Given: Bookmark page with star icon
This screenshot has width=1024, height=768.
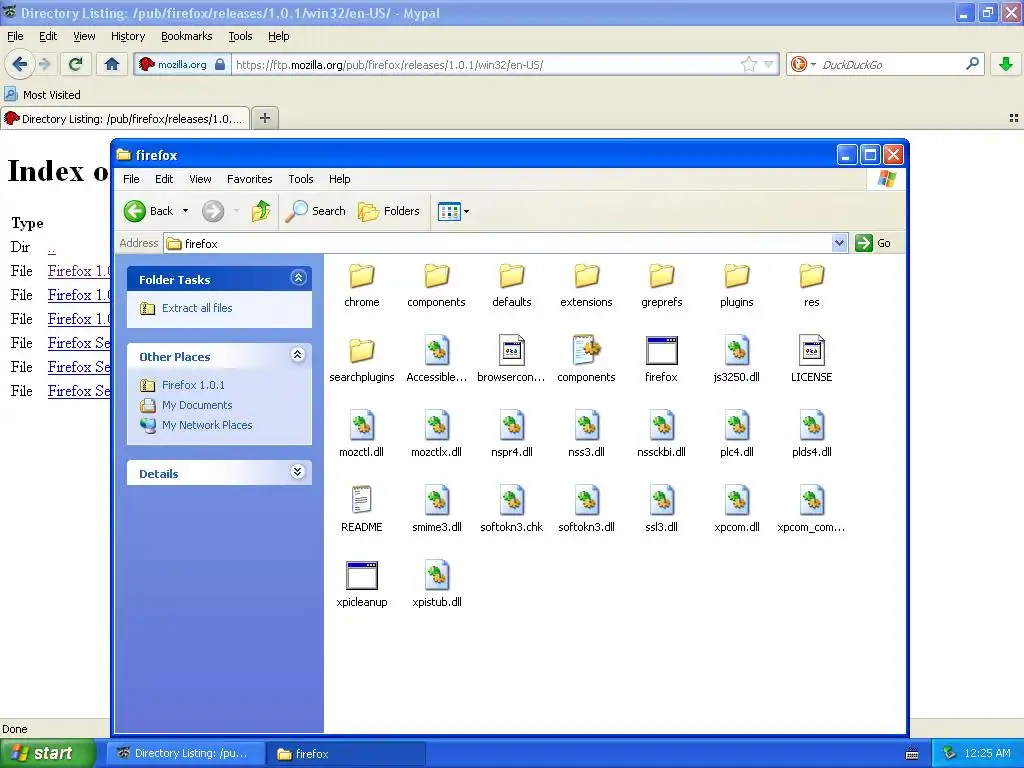Looking at the screenshot, I should 748,64.
